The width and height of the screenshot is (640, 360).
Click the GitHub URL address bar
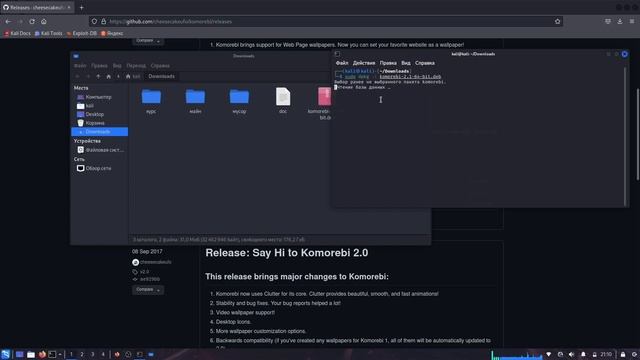click(327, 21)
